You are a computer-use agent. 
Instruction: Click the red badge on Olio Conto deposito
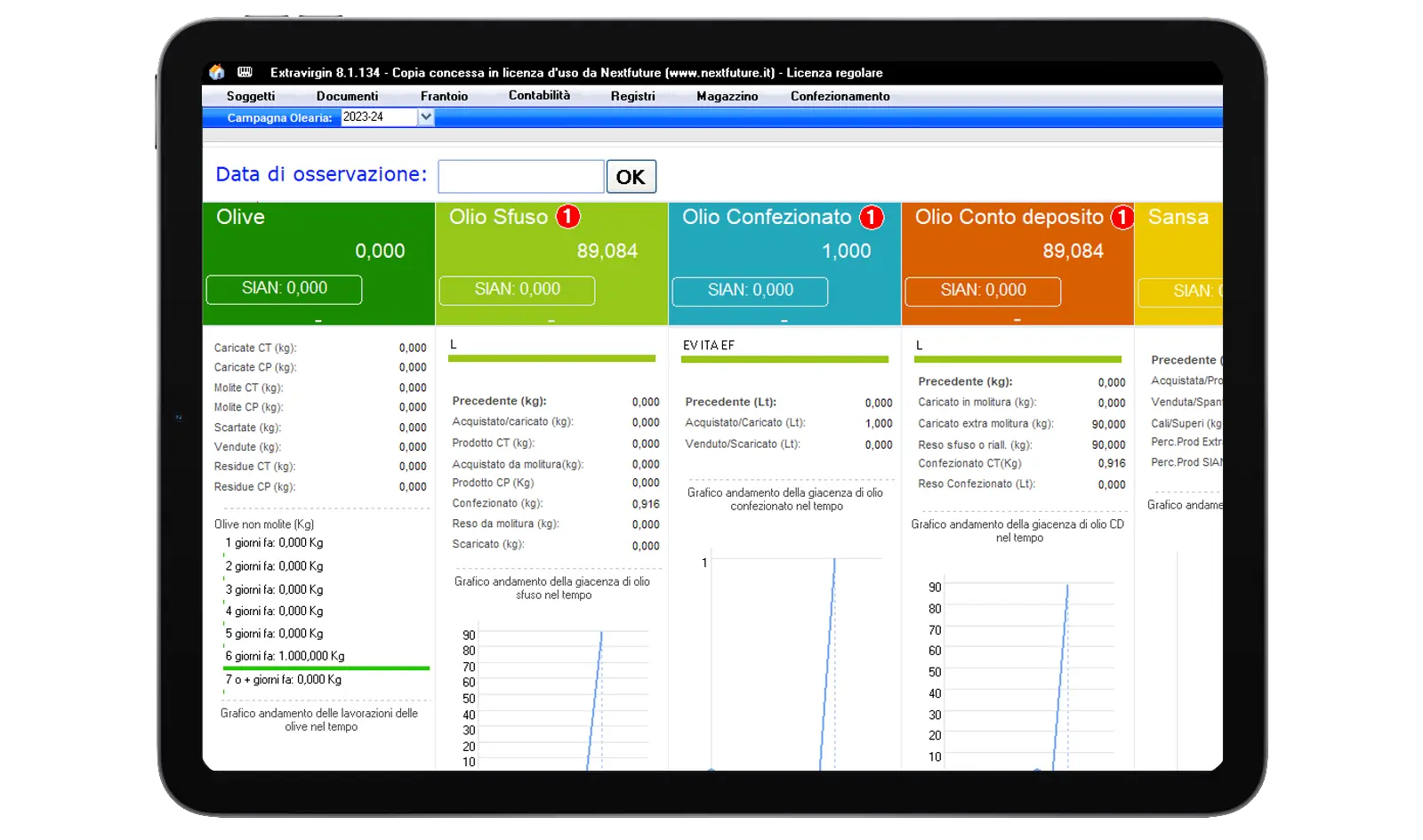(x=1122, y=217)
